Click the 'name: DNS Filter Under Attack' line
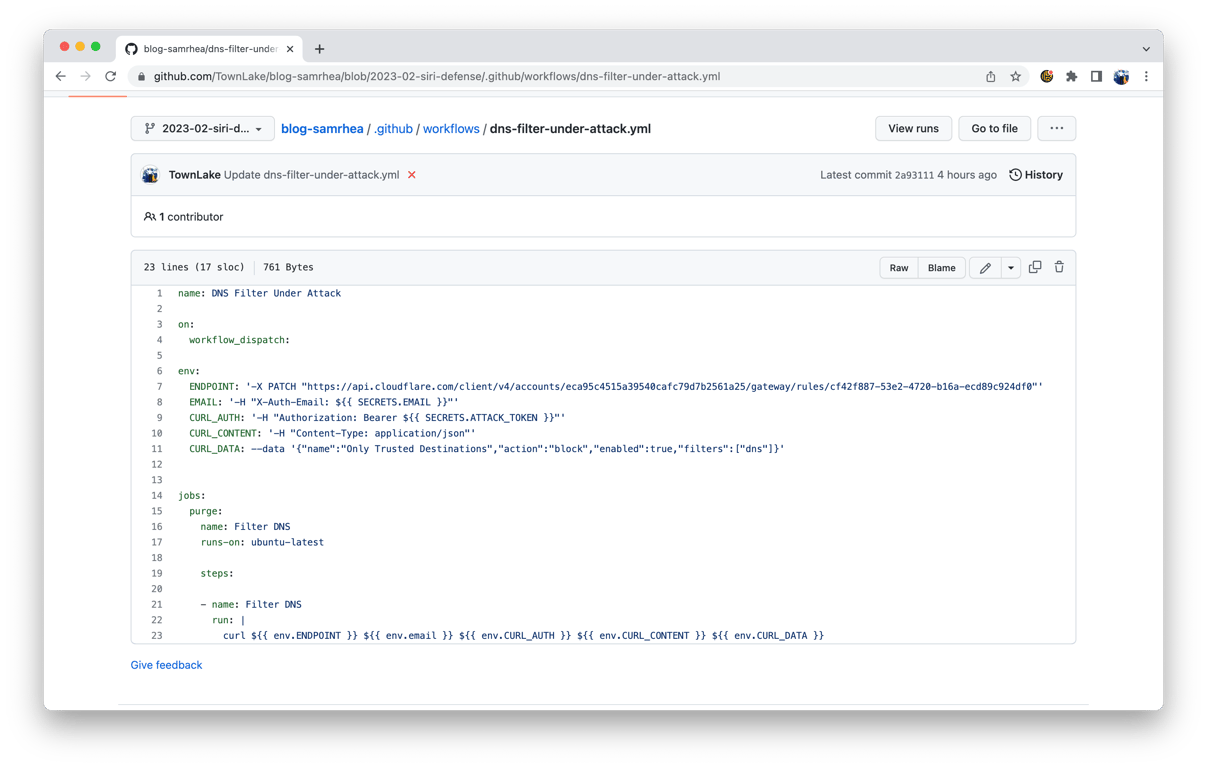Screen dimensions: 1207x768 259,293
